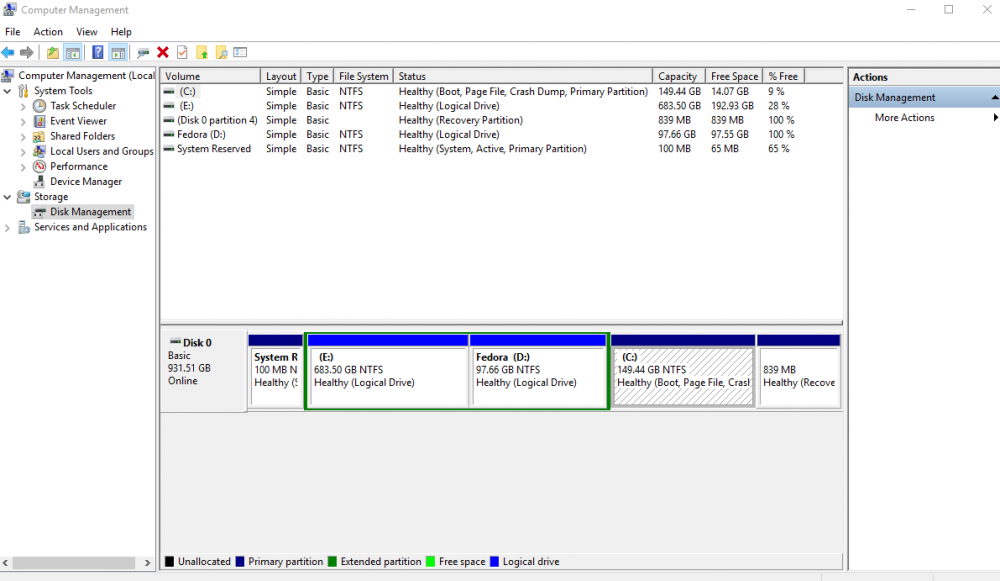
Task: Select 839 MB recovery partition block
Action: click(798, 371)
